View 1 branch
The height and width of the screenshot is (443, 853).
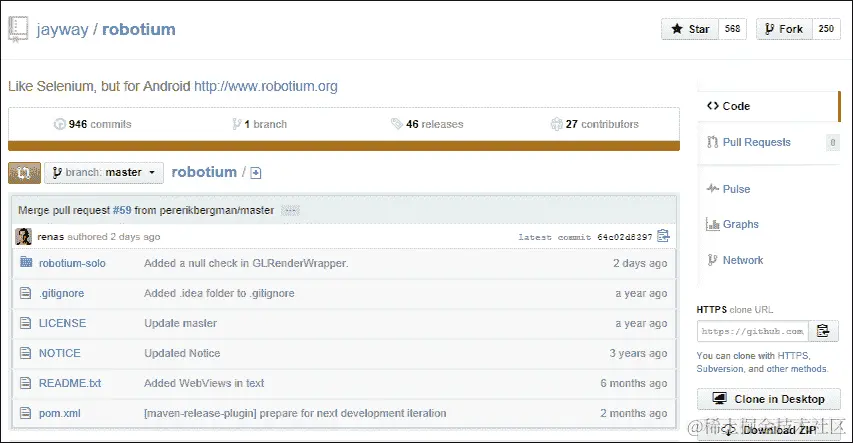point(259,124)
